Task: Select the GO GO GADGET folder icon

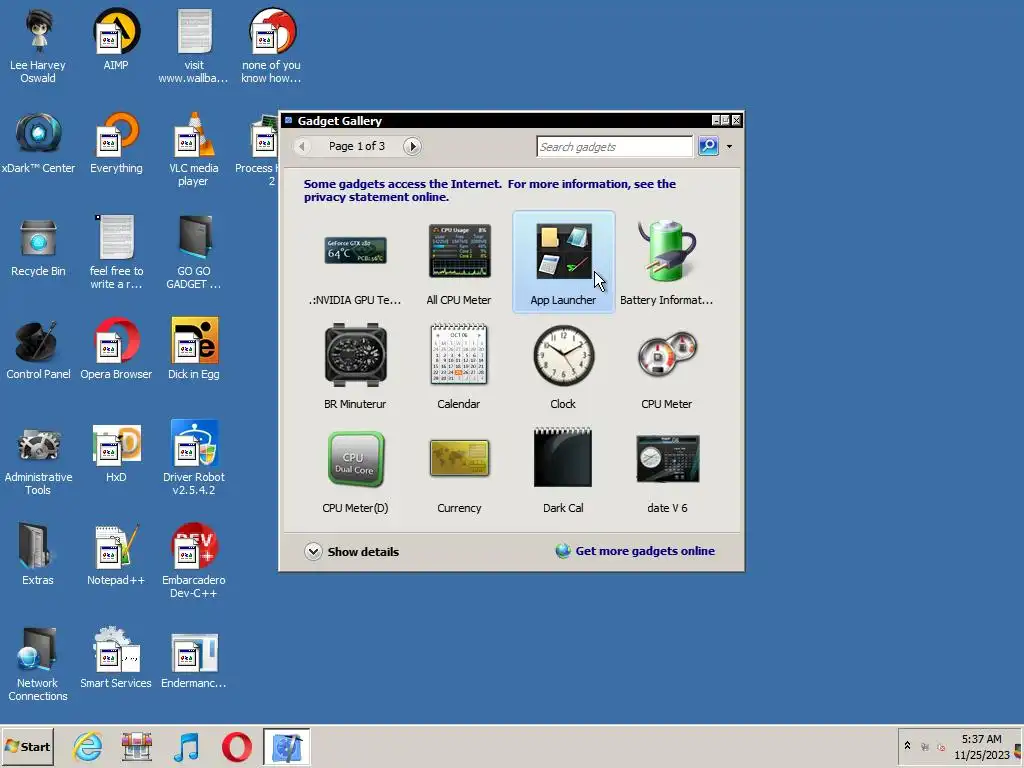Action: click(x=194, y=253)
